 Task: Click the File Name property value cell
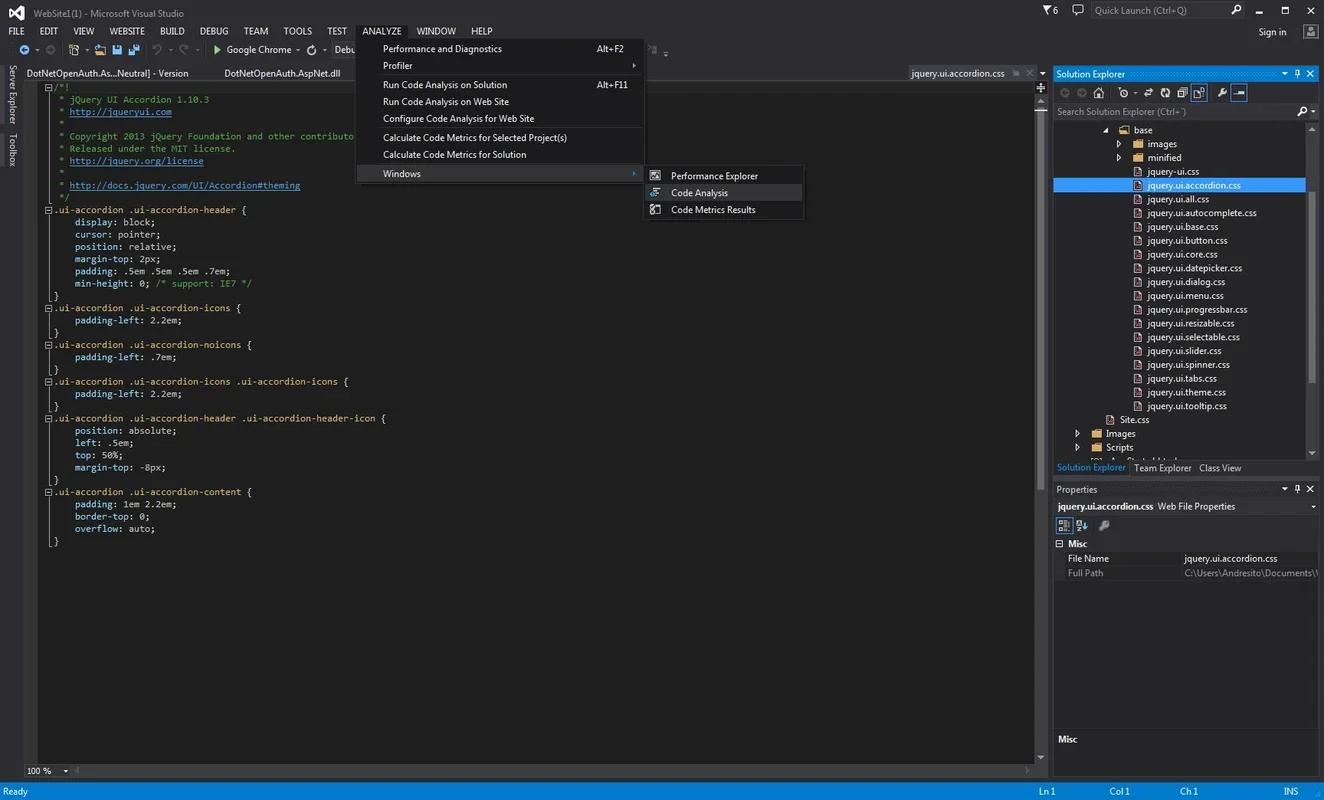coord(1250,559)
